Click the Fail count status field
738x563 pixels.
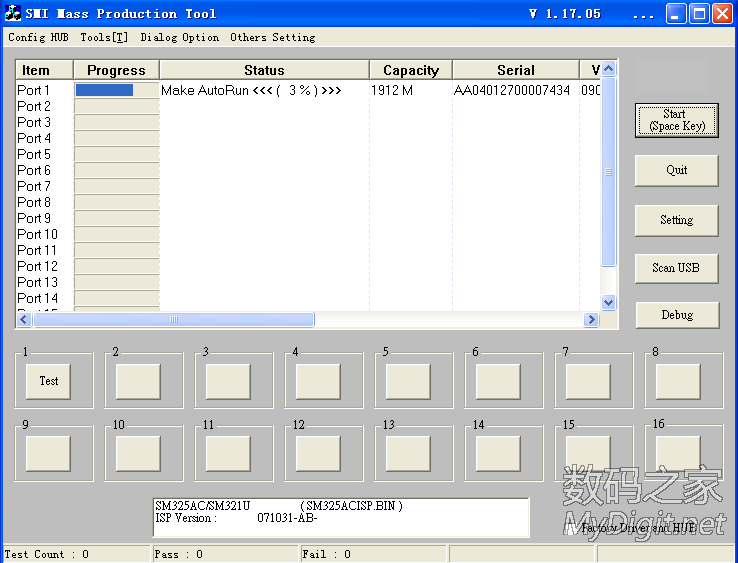click(373, 554)
